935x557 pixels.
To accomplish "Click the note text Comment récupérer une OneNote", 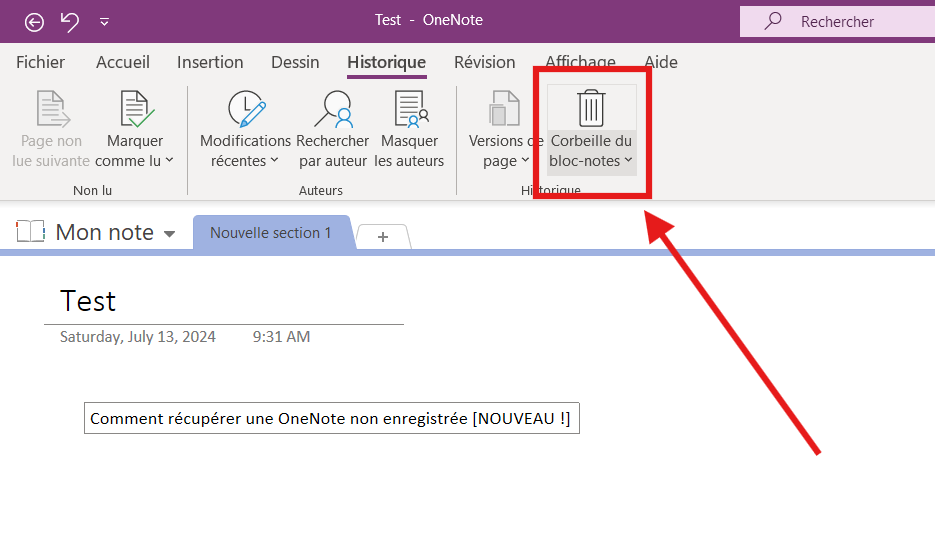I will (331, 419).
